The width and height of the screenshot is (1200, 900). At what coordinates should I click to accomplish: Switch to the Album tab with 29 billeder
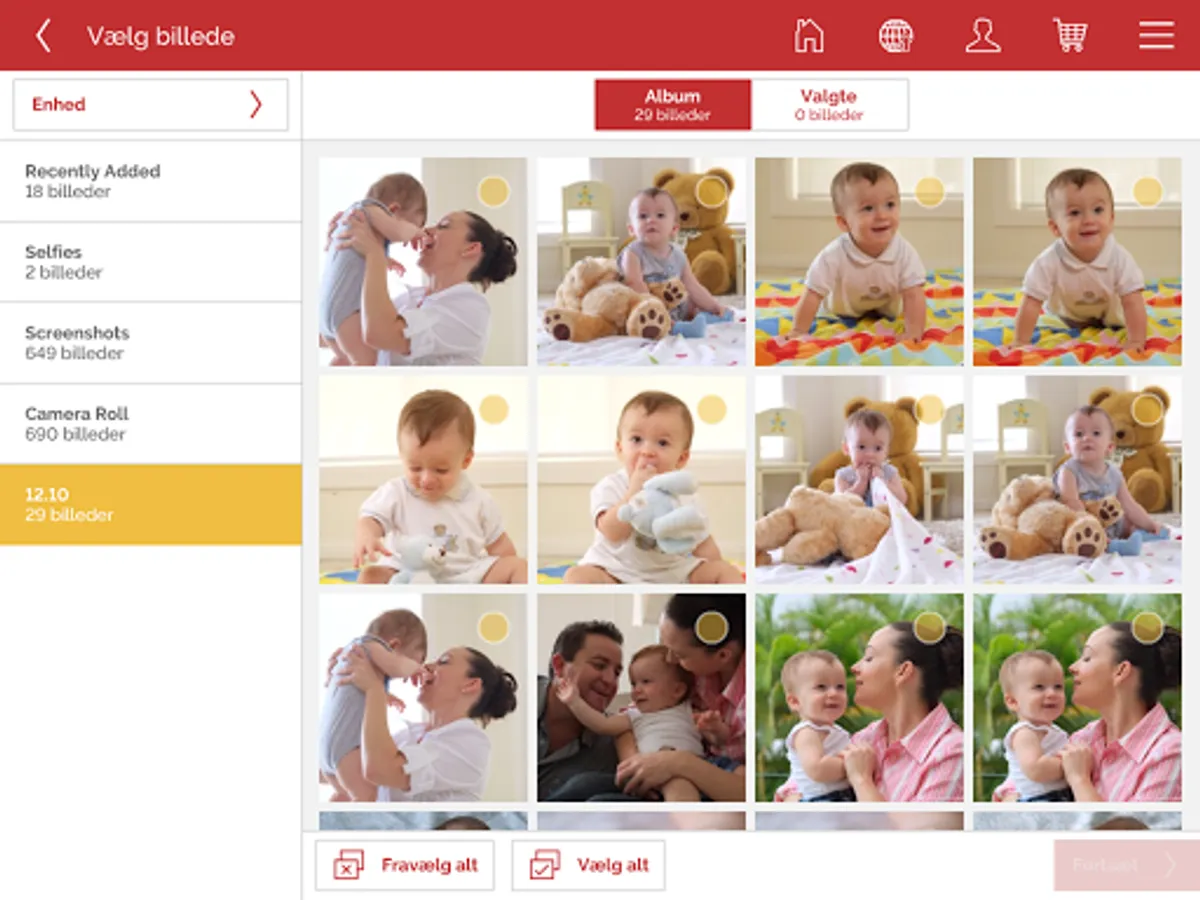(672, 105)
